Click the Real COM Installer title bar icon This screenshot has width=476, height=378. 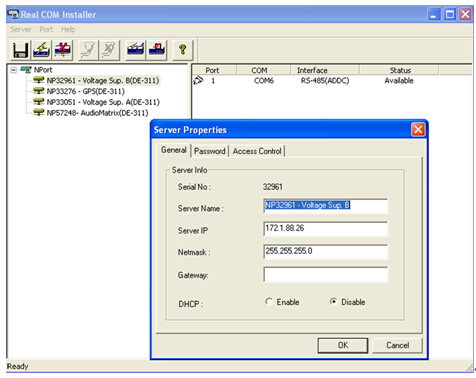(13, 14)
